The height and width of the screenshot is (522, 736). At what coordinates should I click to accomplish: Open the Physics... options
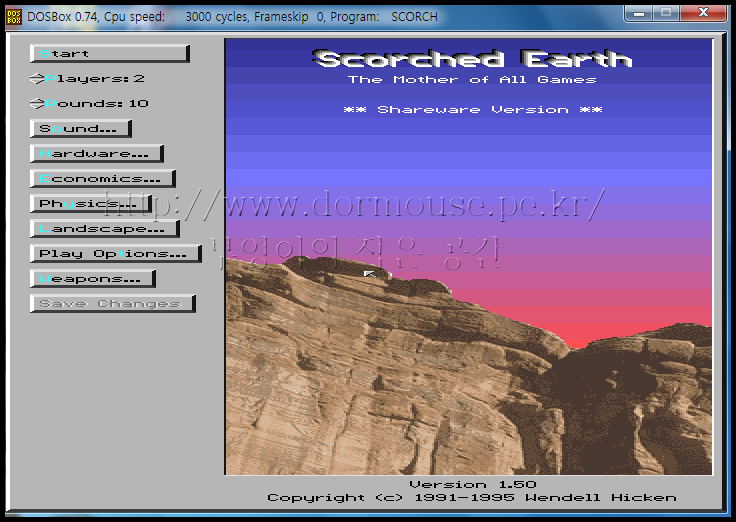click(91, 203)
